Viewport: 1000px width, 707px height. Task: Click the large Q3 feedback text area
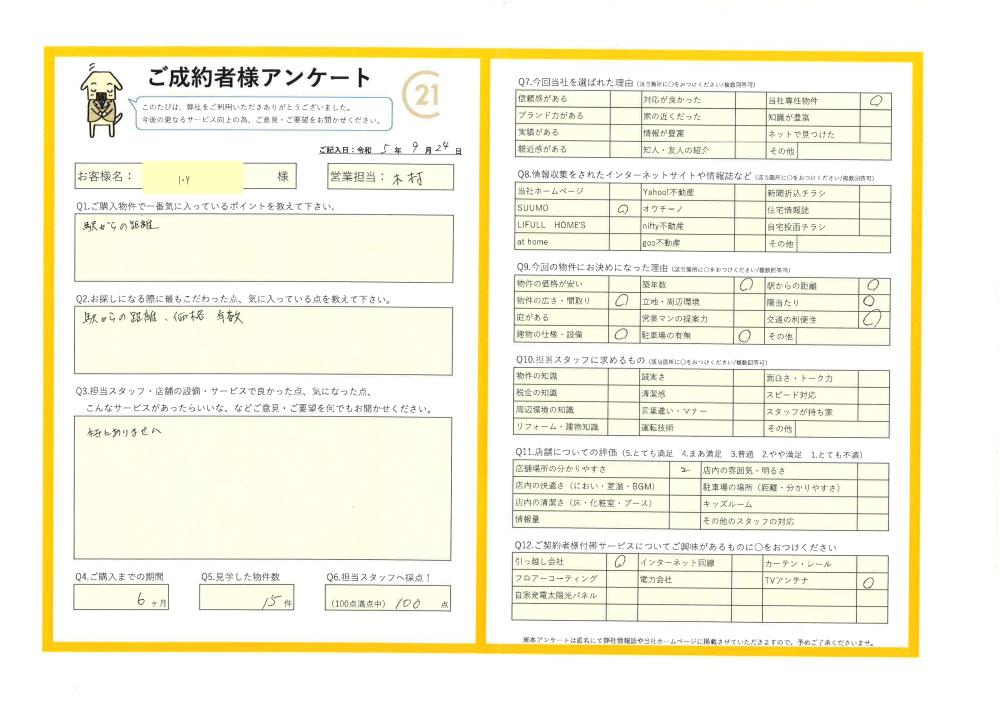pos(263,487)
